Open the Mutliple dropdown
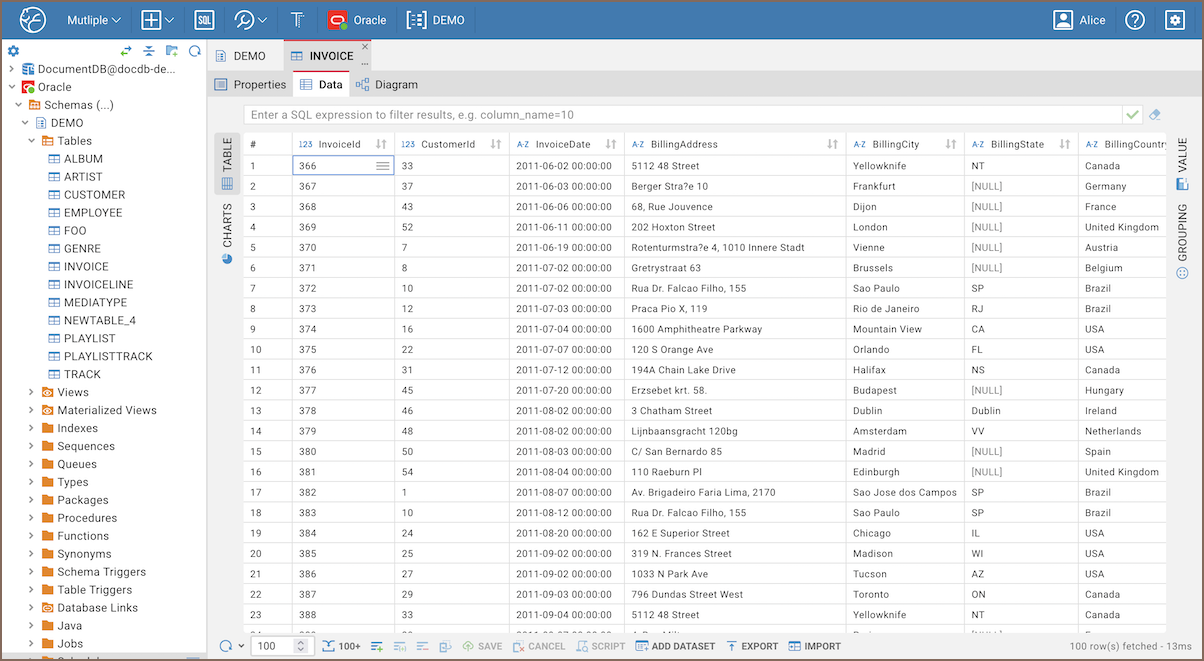Screen dimensions: 1204x661 tap(94, 20)
